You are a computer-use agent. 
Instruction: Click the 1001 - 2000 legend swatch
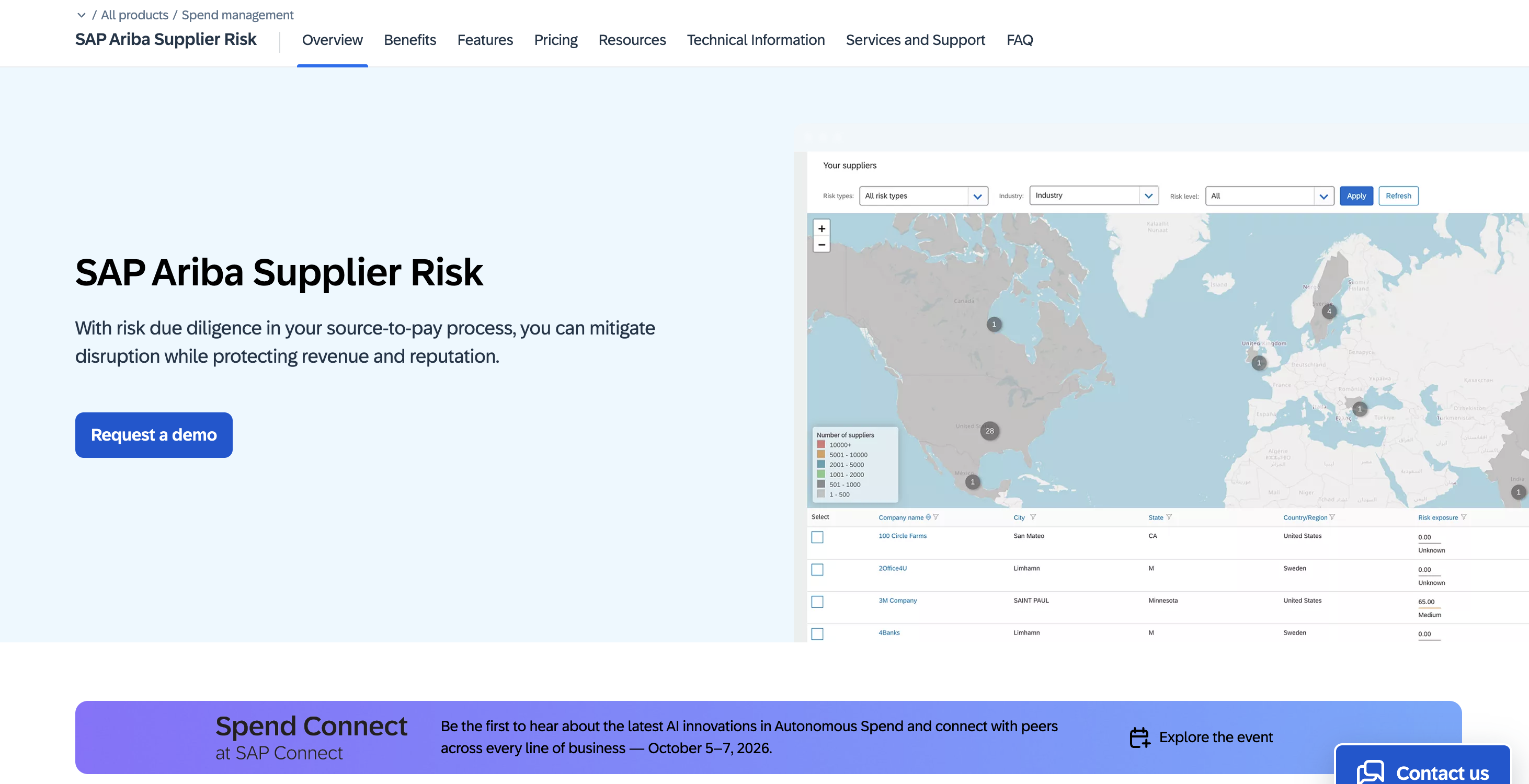[x=821, y=474]
